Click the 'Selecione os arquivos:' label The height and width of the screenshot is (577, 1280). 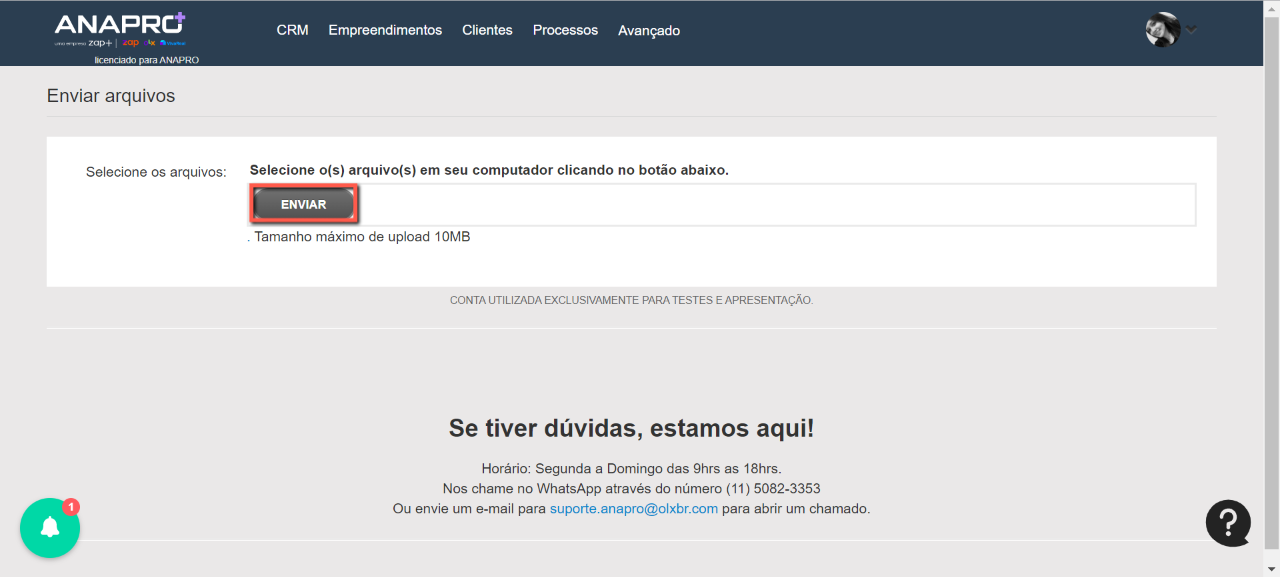156,172
